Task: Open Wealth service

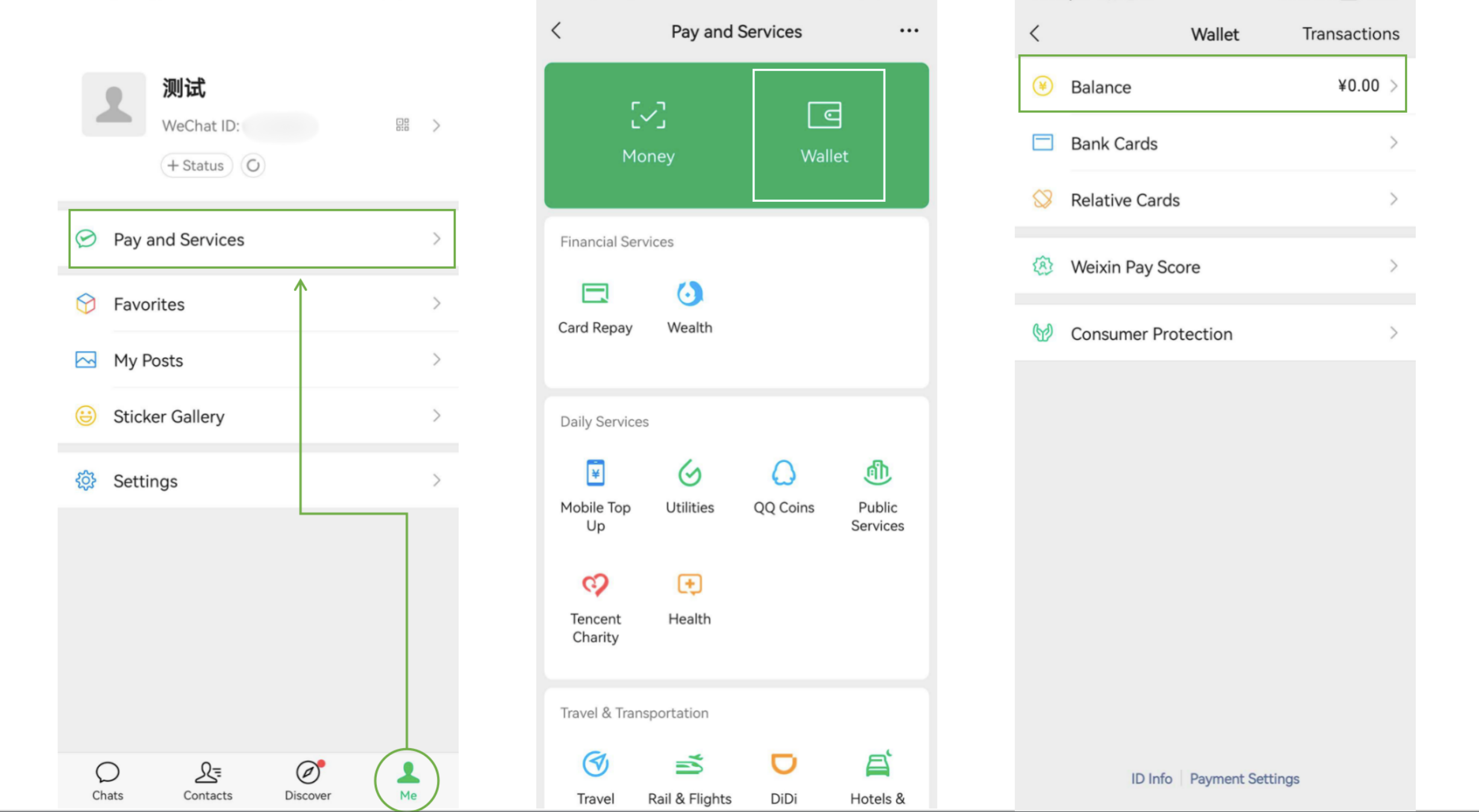Action: coord(689,308)
